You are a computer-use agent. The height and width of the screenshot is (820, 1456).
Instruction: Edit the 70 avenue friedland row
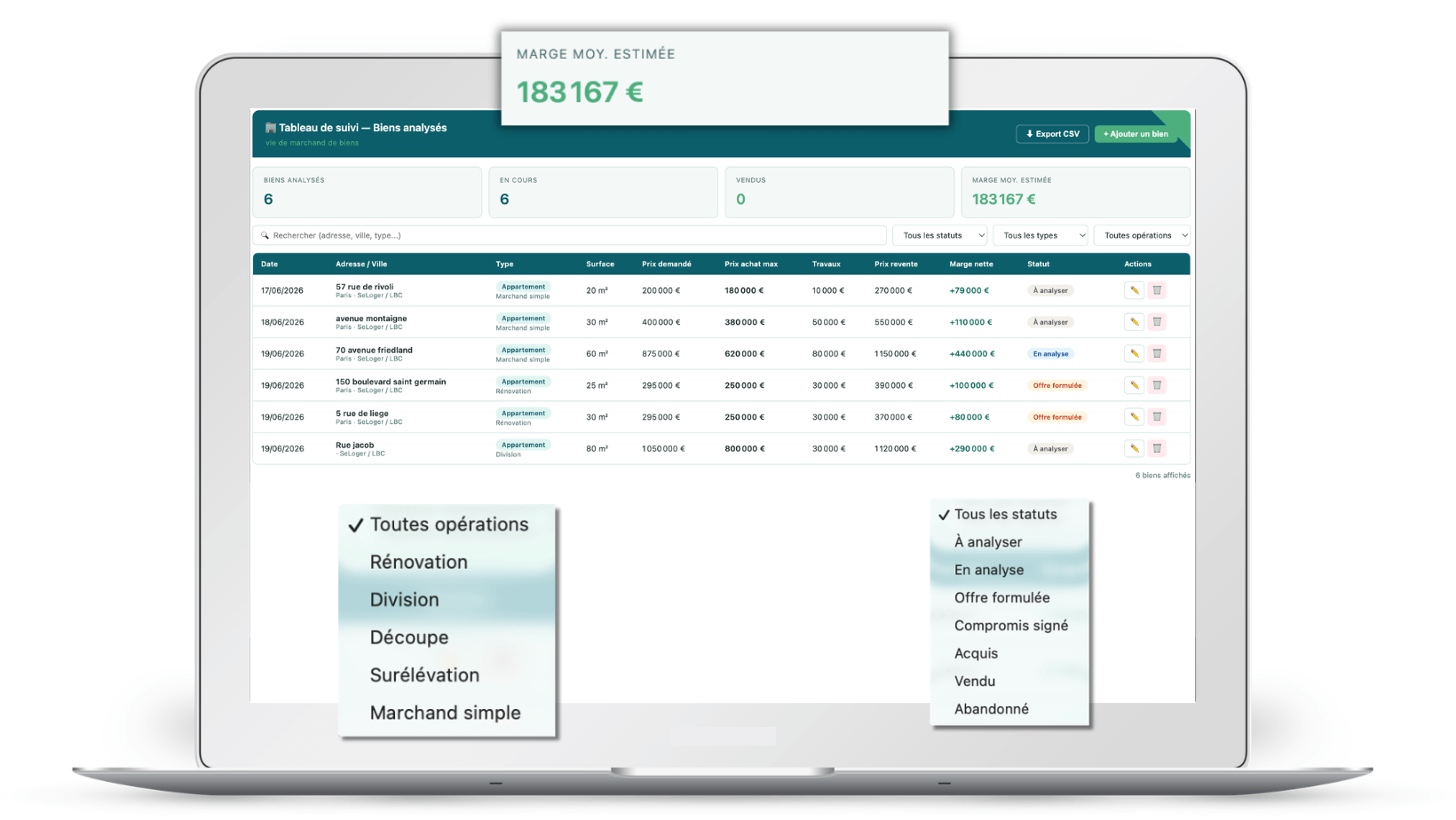pyautogui.click(x=1134, y=353)
